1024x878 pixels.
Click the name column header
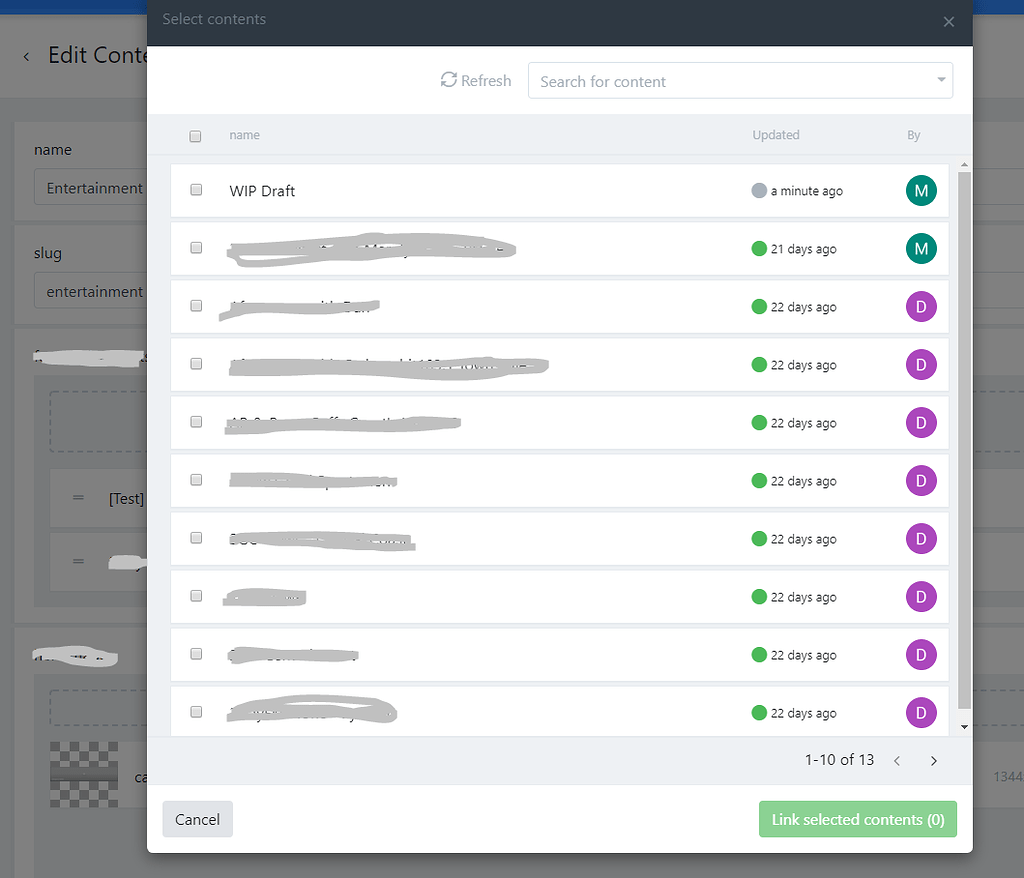click(244, 135)
